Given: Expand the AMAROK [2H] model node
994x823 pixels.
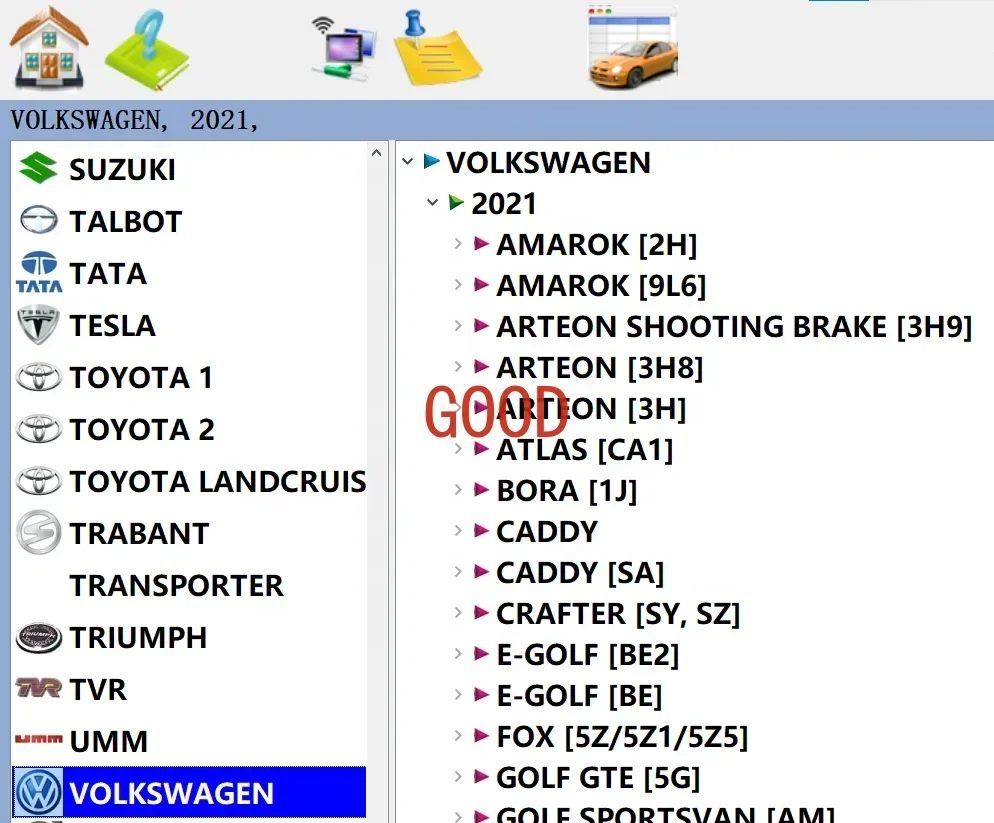Looking at the screenshot, I should [x=458, y=244].
